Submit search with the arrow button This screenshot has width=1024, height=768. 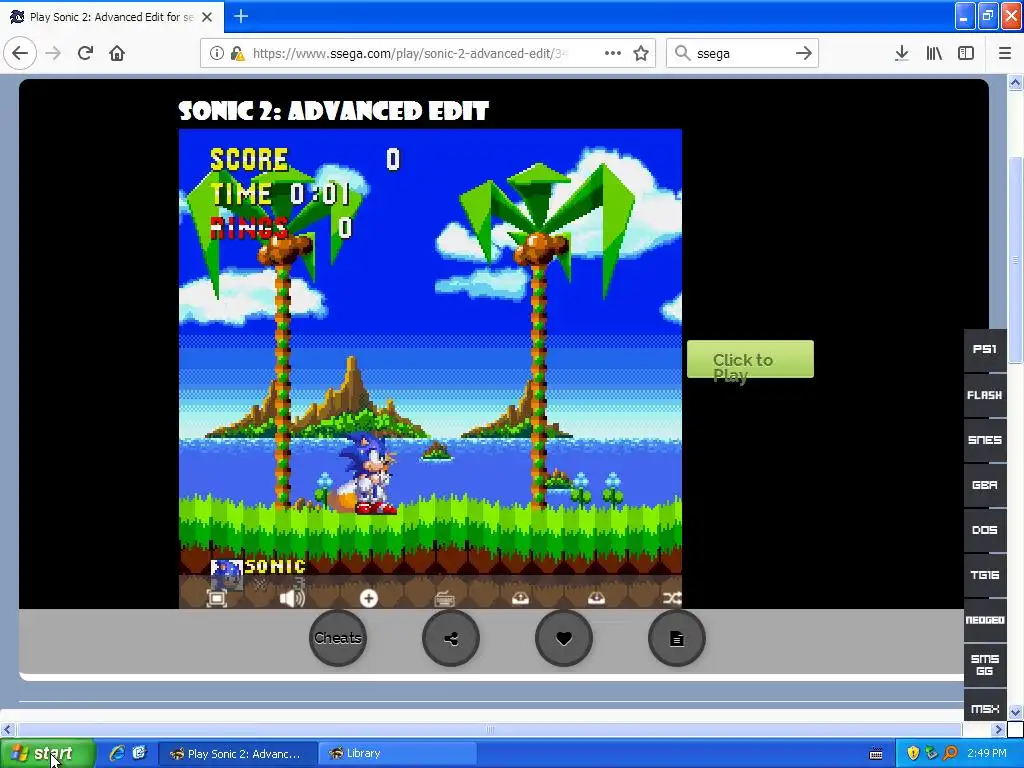804,53
